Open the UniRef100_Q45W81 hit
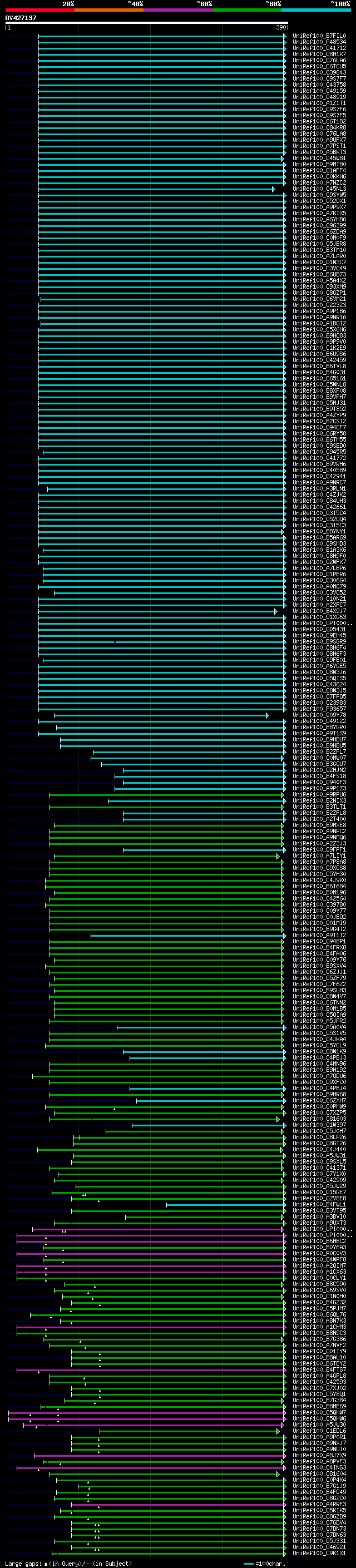 (x=319, y=159)
